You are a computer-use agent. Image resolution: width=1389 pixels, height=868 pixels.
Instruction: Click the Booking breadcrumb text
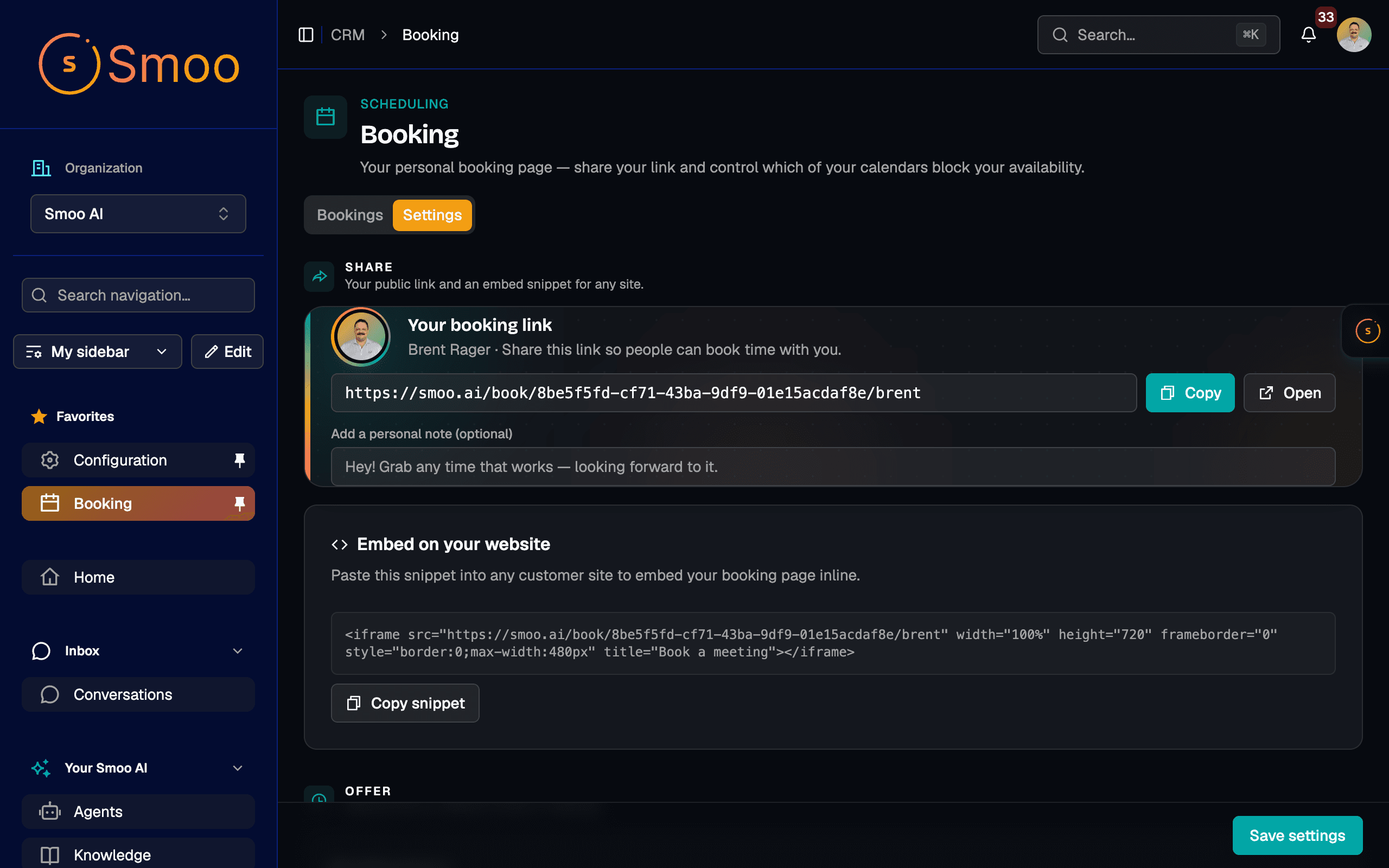coord(430,35)
